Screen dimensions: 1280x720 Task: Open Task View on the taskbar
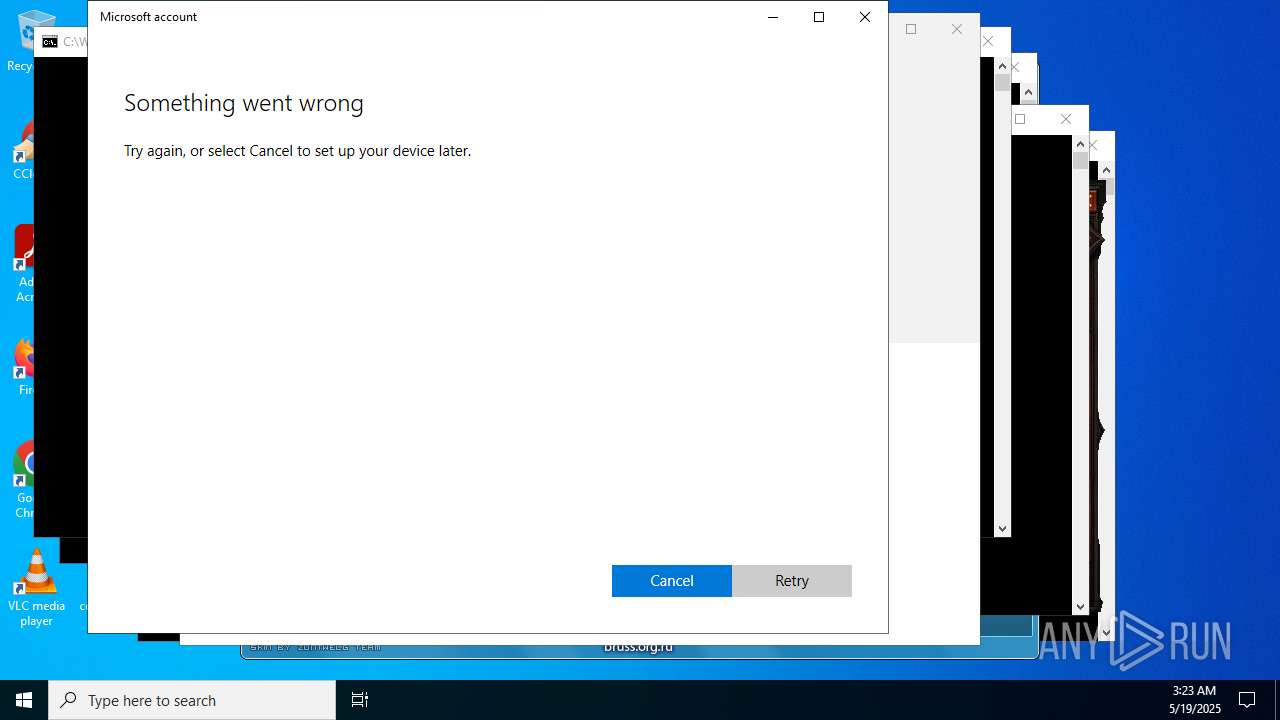pos(360,700)
